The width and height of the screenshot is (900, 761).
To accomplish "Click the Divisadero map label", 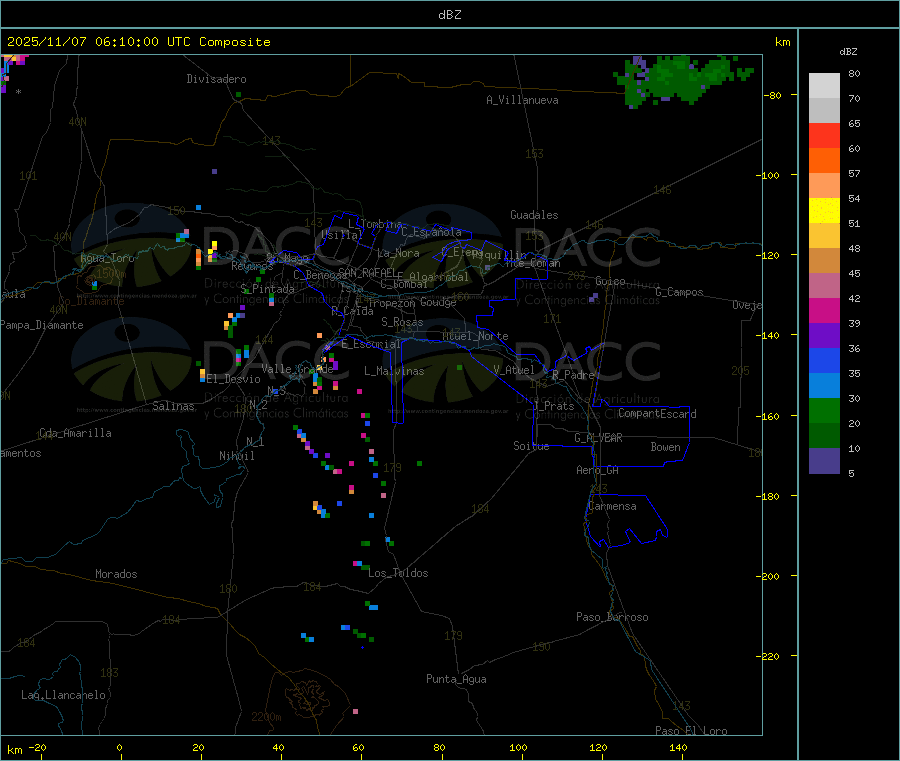I will pos(216,79).
